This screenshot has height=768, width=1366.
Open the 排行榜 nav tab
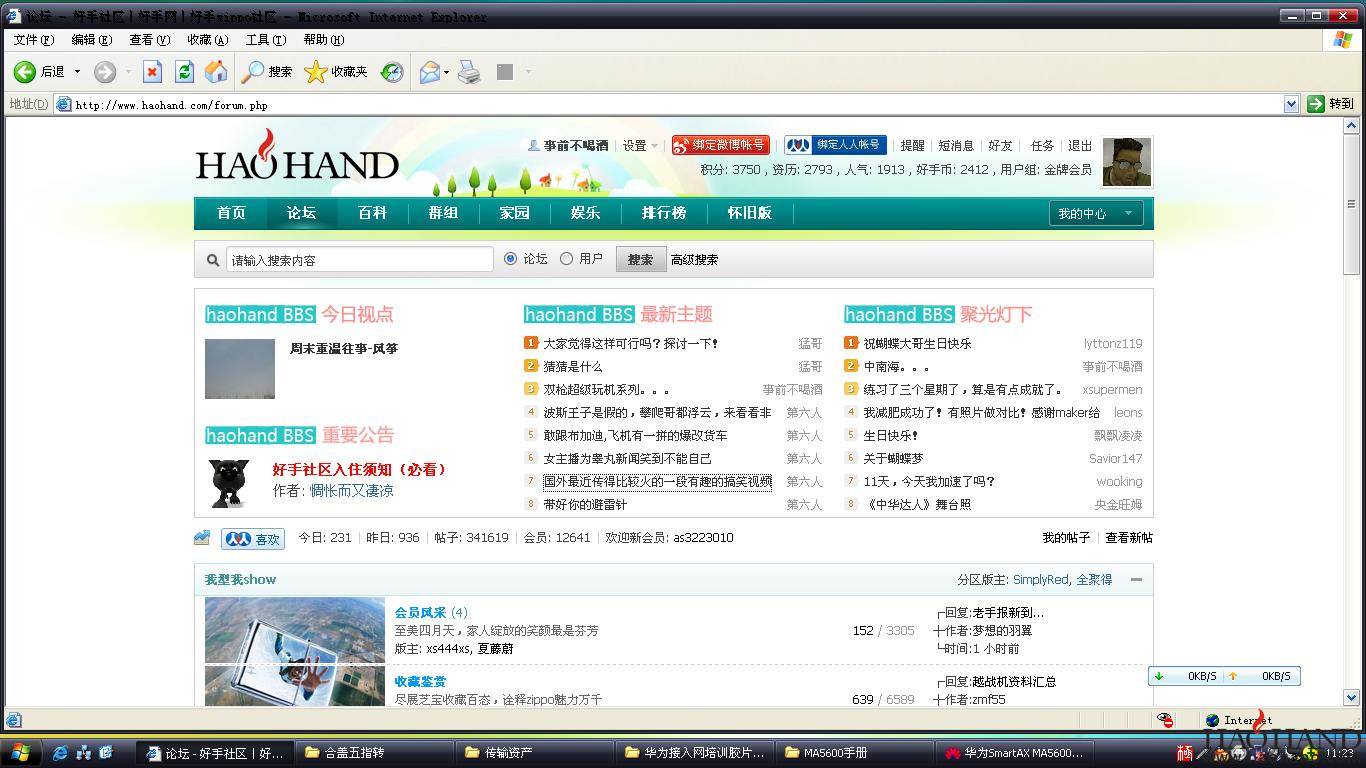(664, 213)
